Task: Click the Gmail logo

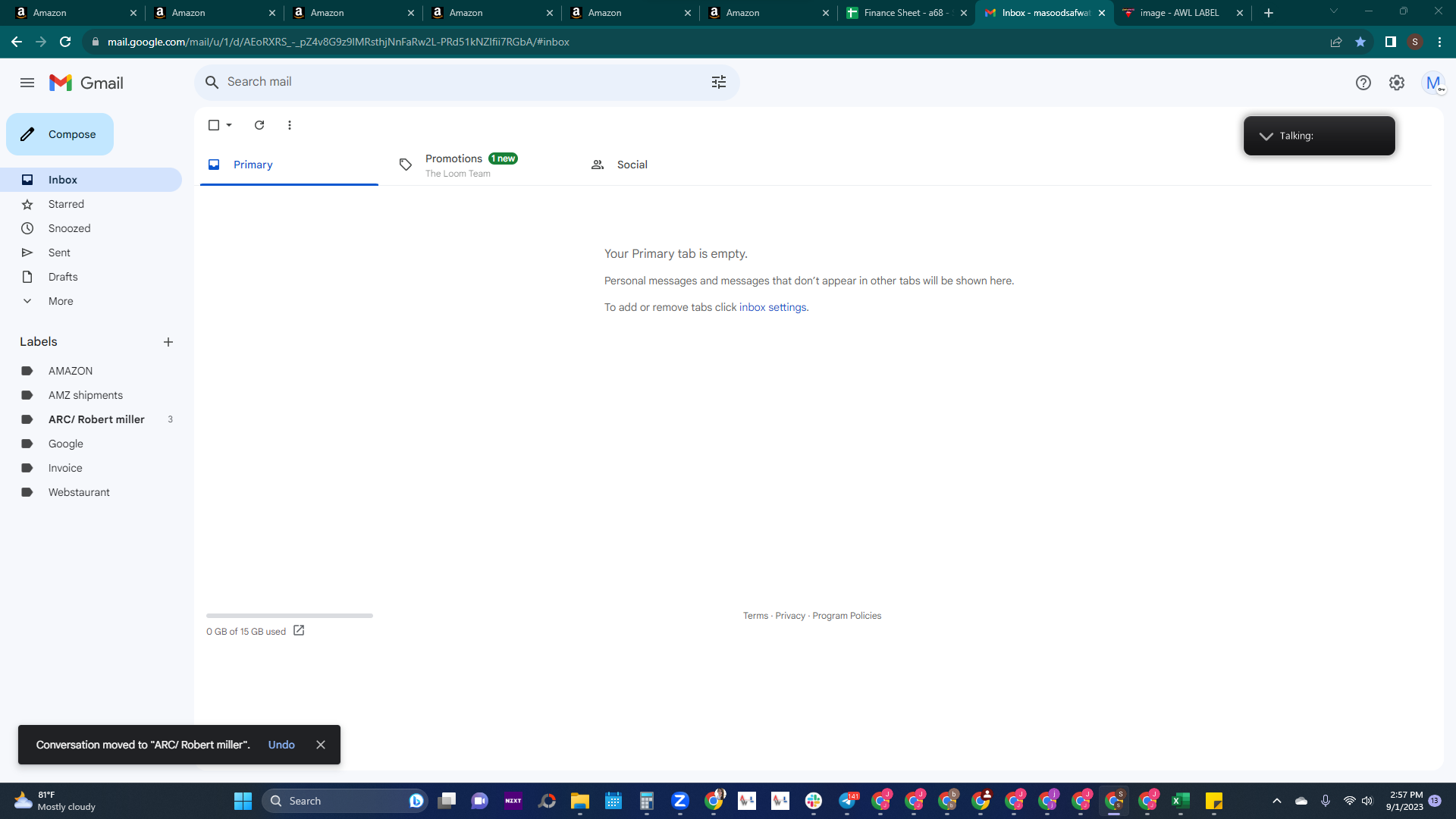Action: click(86, 83)
